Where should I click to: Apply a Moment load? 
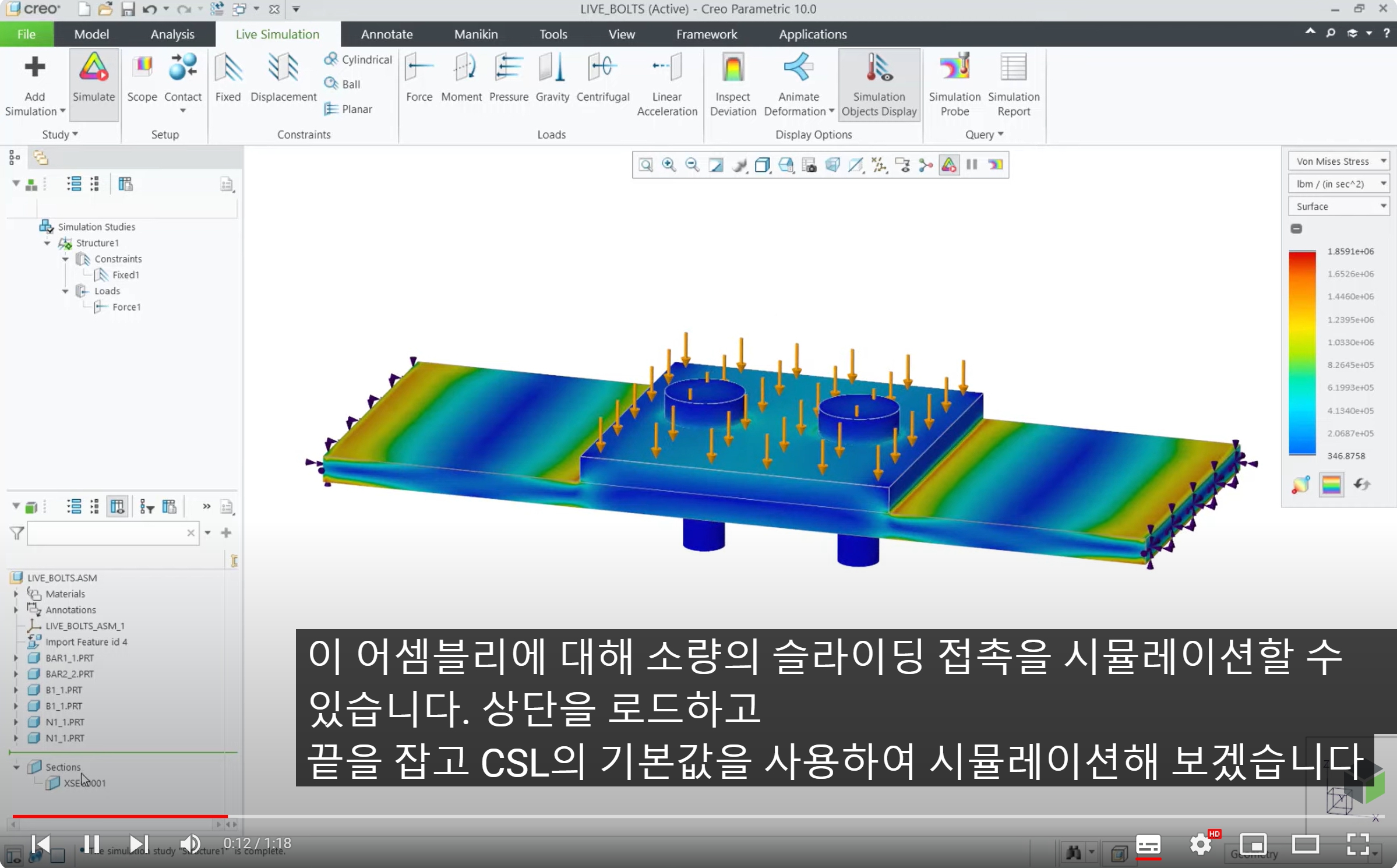click(461, 79)
